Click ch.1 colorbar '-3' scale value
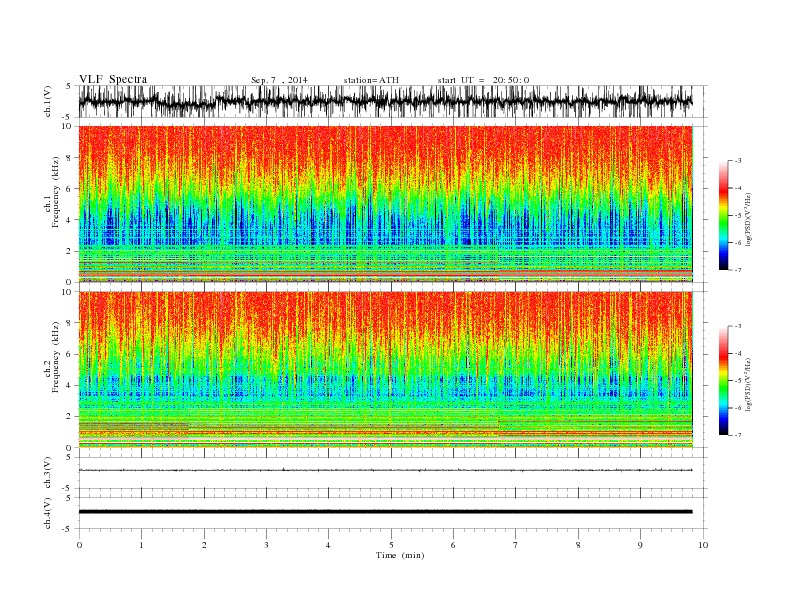Viewport: 792px width, 612px height. (737, 161)
